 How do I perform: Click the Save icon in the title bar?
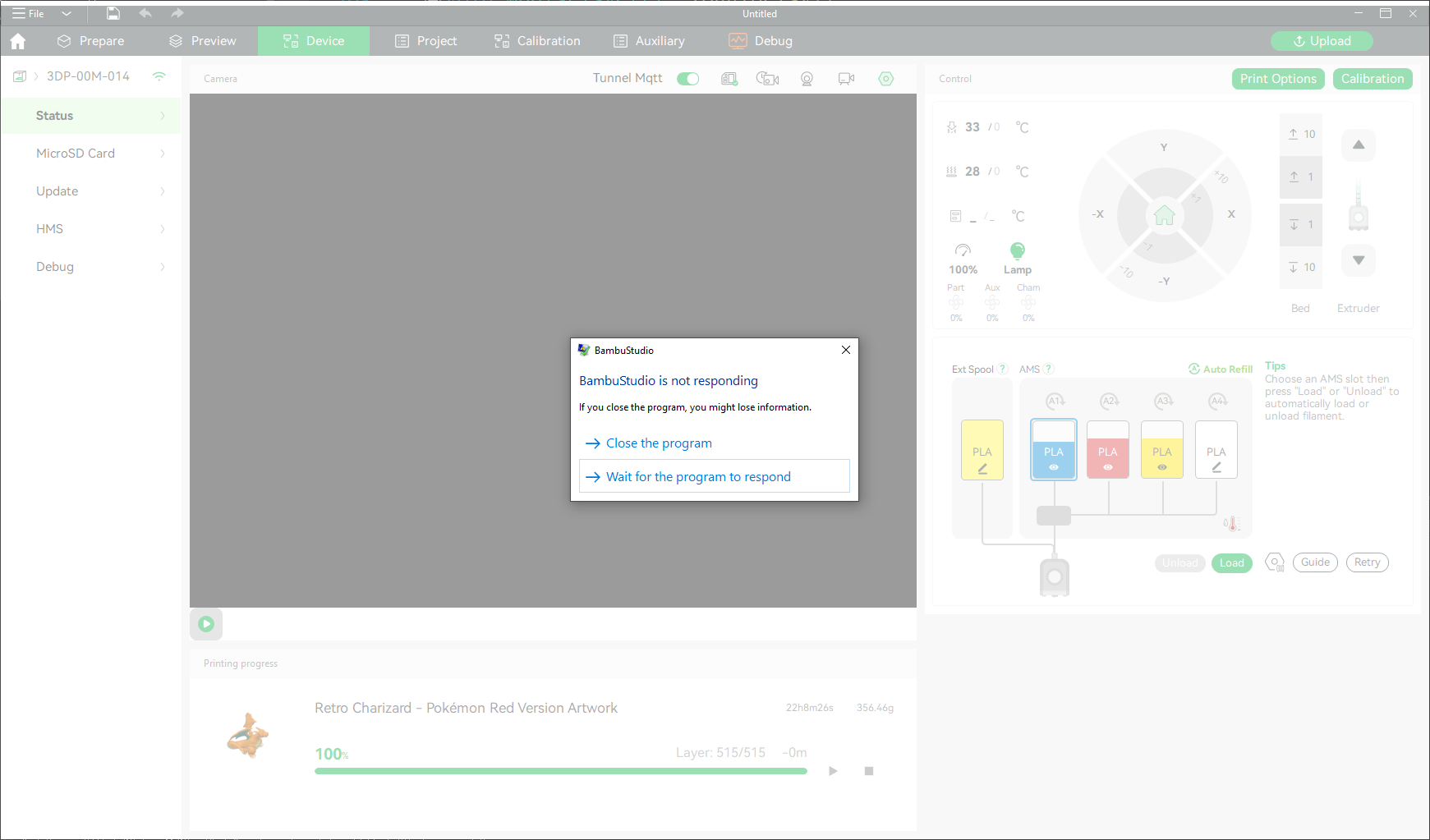113,13
